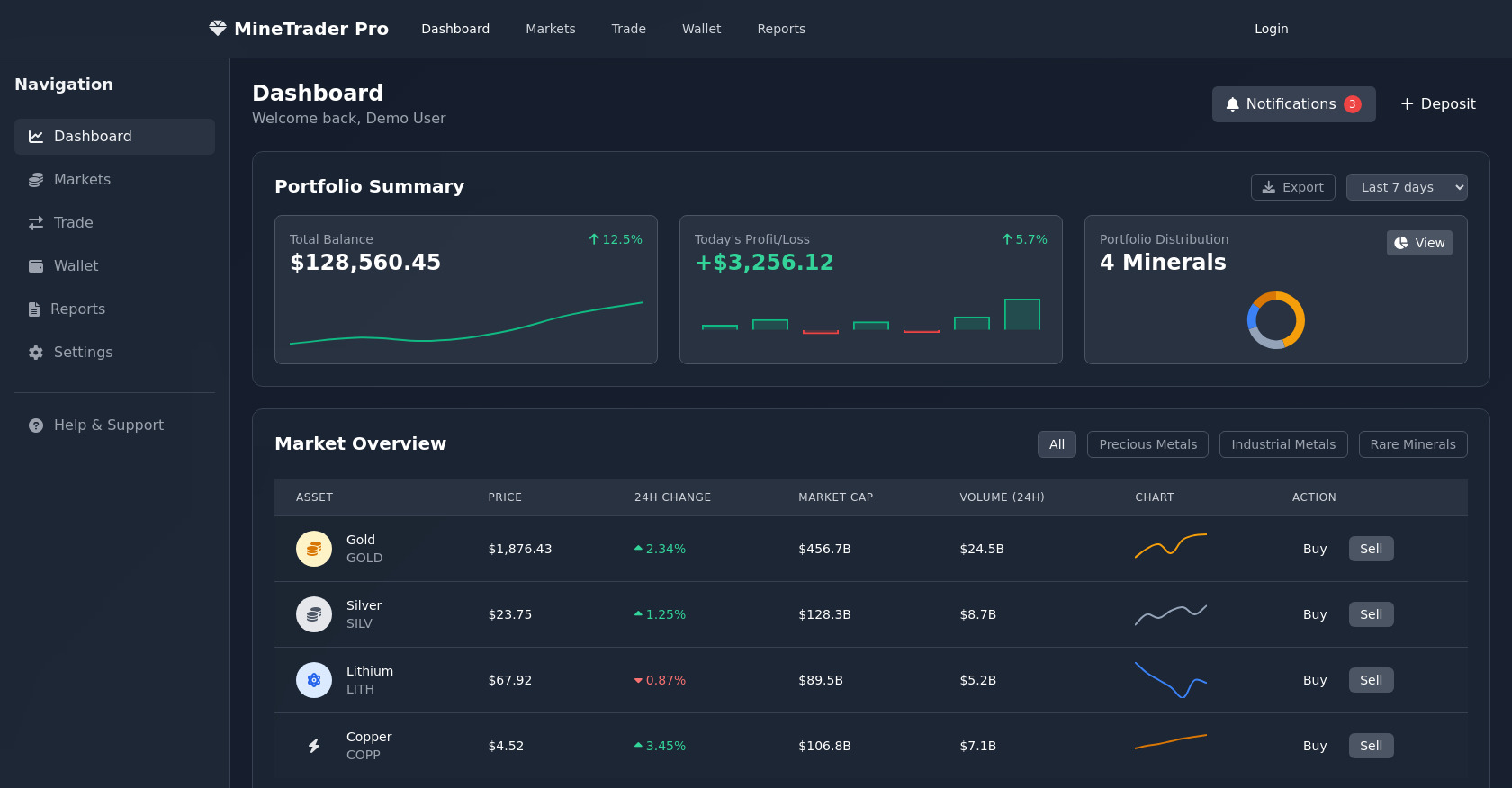This screenshot has width=1512, height=788.
Task: Click Buy for Lithium
Action: (1314, 680)
